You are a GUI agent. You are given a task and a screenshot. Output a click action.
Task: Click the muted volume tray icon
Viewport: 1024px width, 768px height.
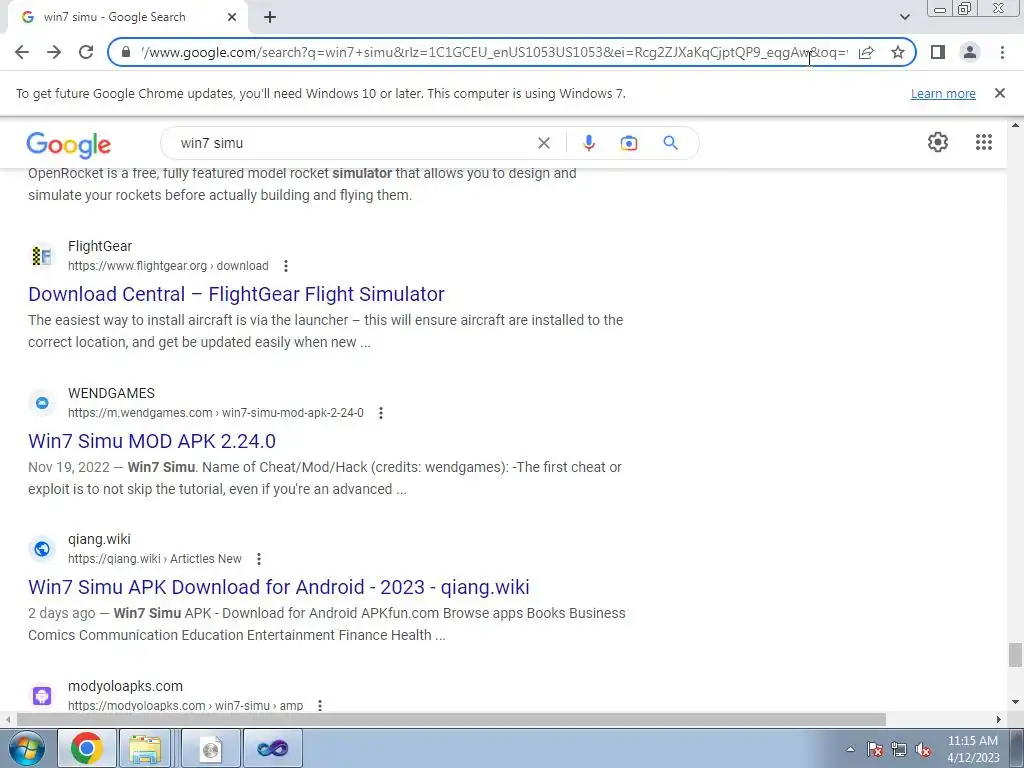pyautogui.click(x=923, y=749)
